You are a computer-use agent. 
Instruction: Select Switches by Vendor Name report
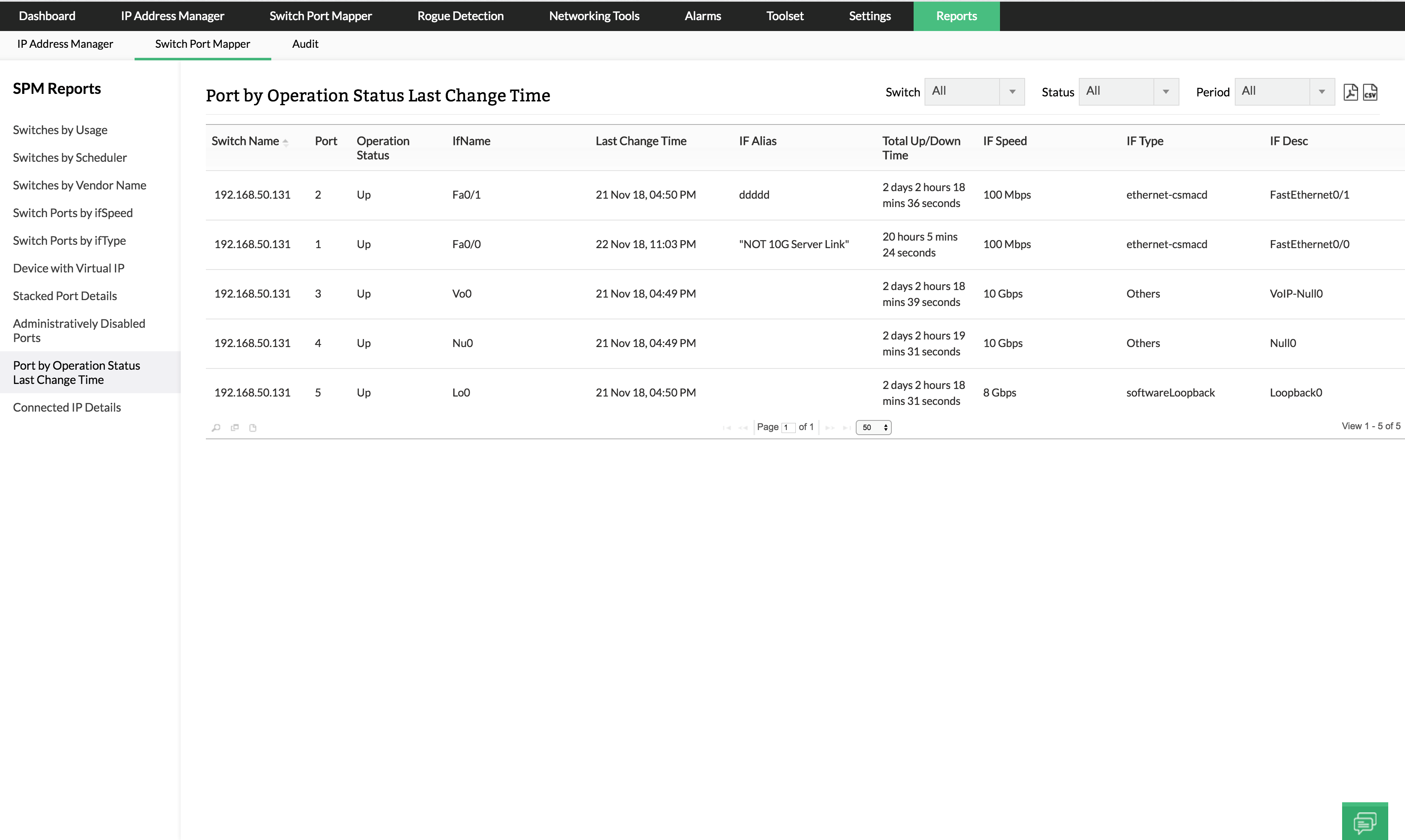coord(79,185)
